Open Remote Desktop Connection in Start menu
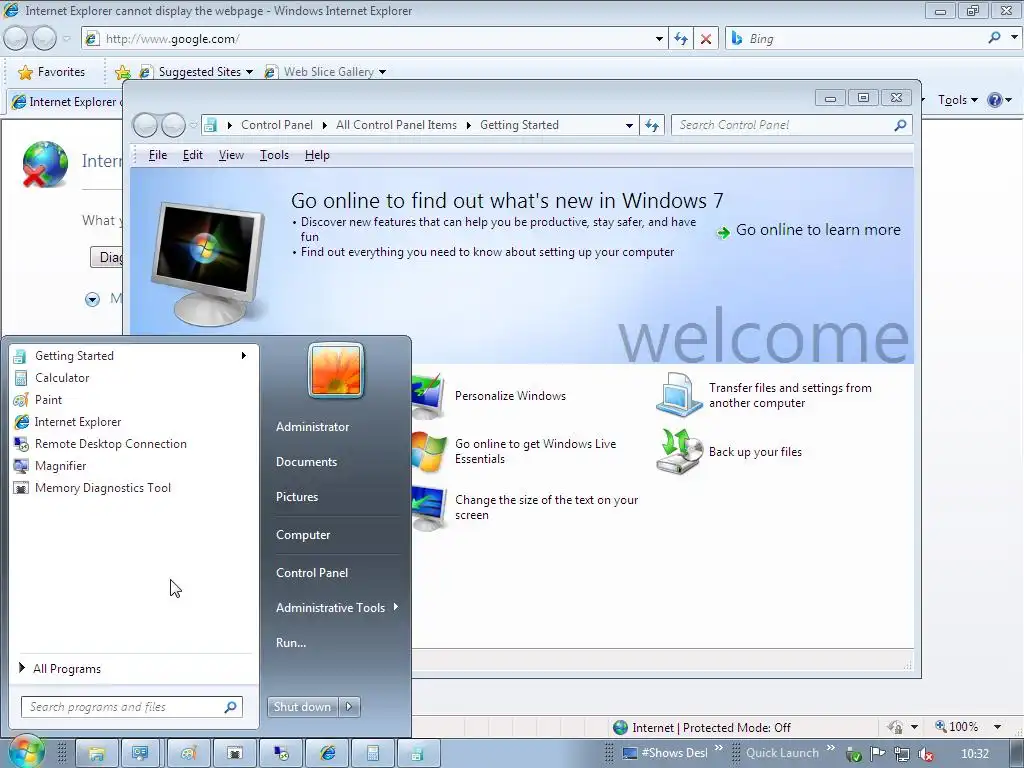This screenshot has width=1024, height=768. pos(135,443)
